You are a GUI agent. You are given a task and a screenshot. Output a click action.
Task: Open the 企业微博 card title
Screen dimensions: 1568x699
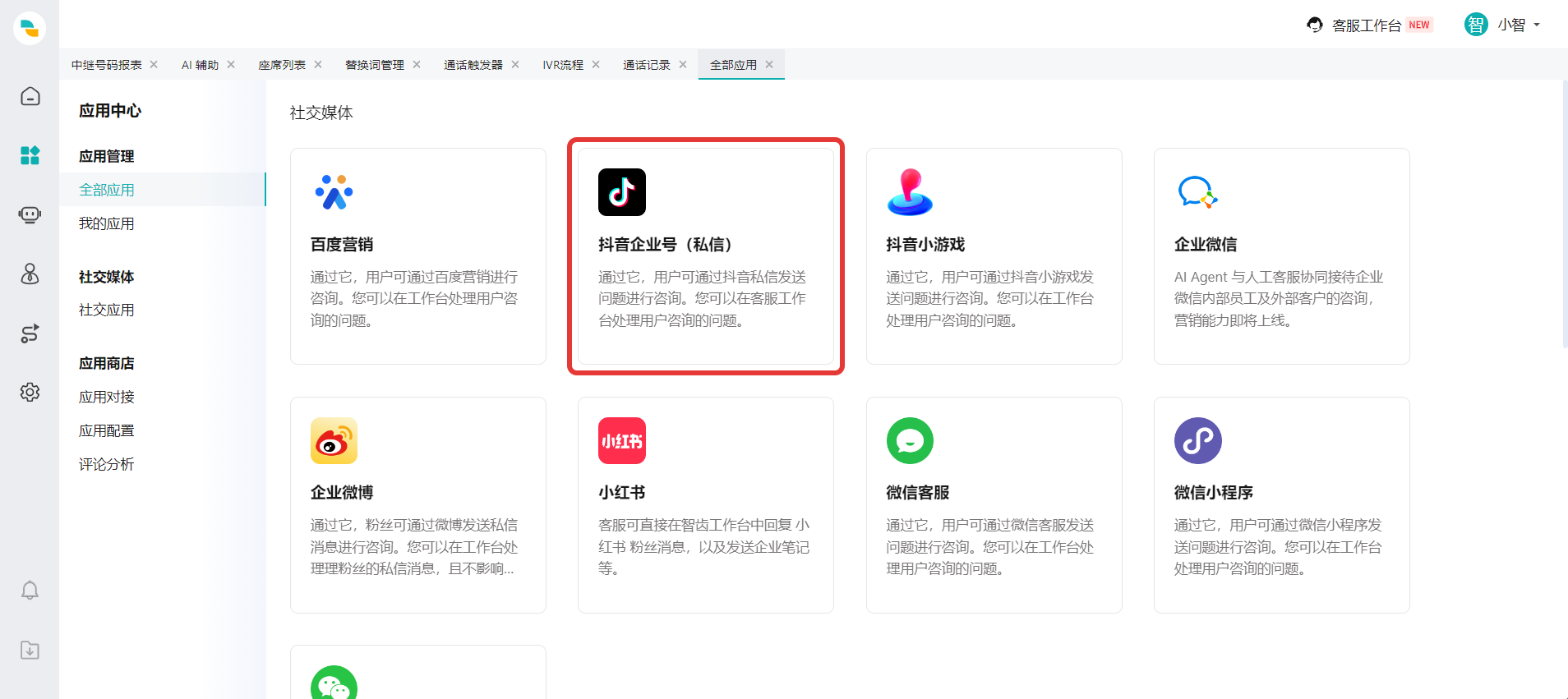343,493
